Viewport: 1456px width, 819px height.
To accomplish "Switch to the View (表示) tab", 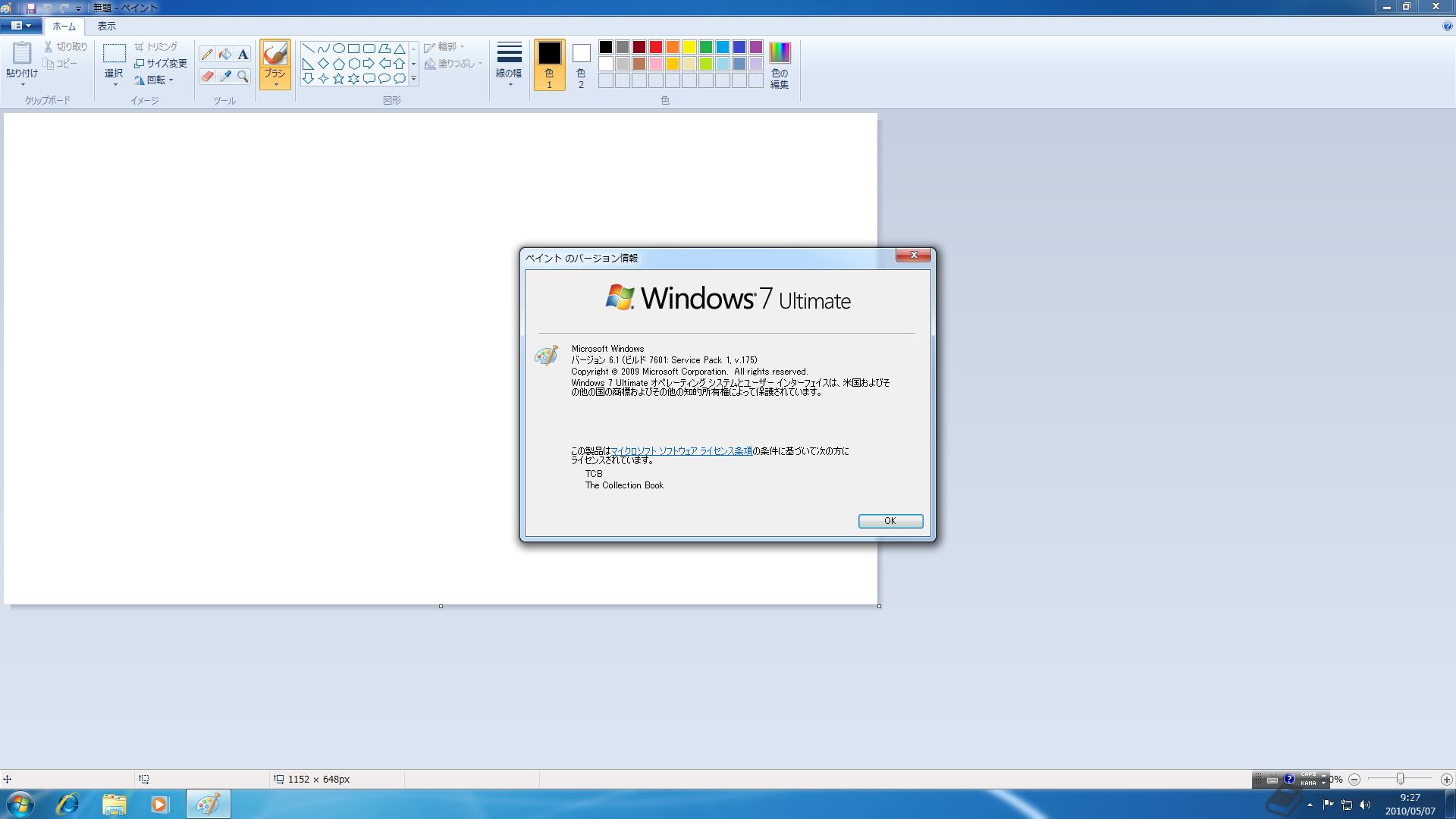I will click(x=107, y=26).
